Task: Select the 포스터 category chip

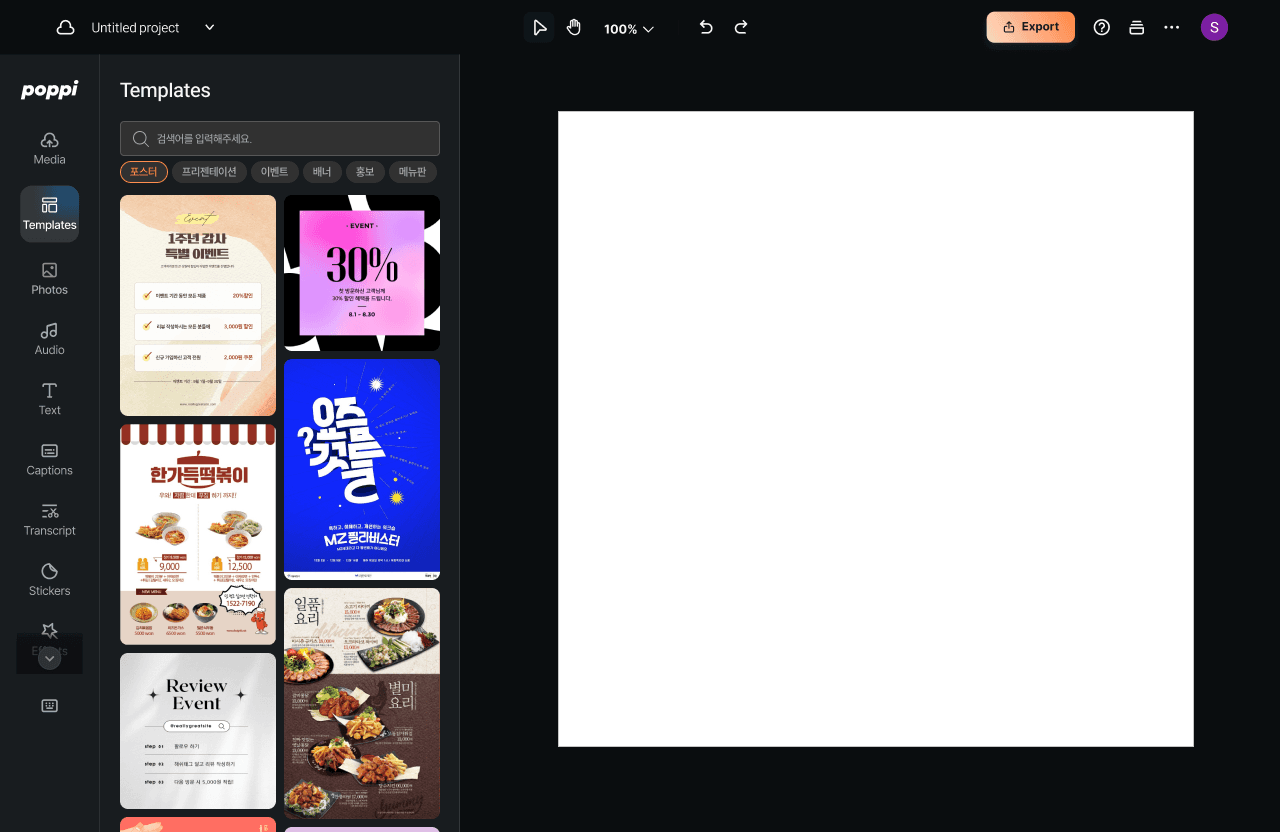Action: [144, 172]
